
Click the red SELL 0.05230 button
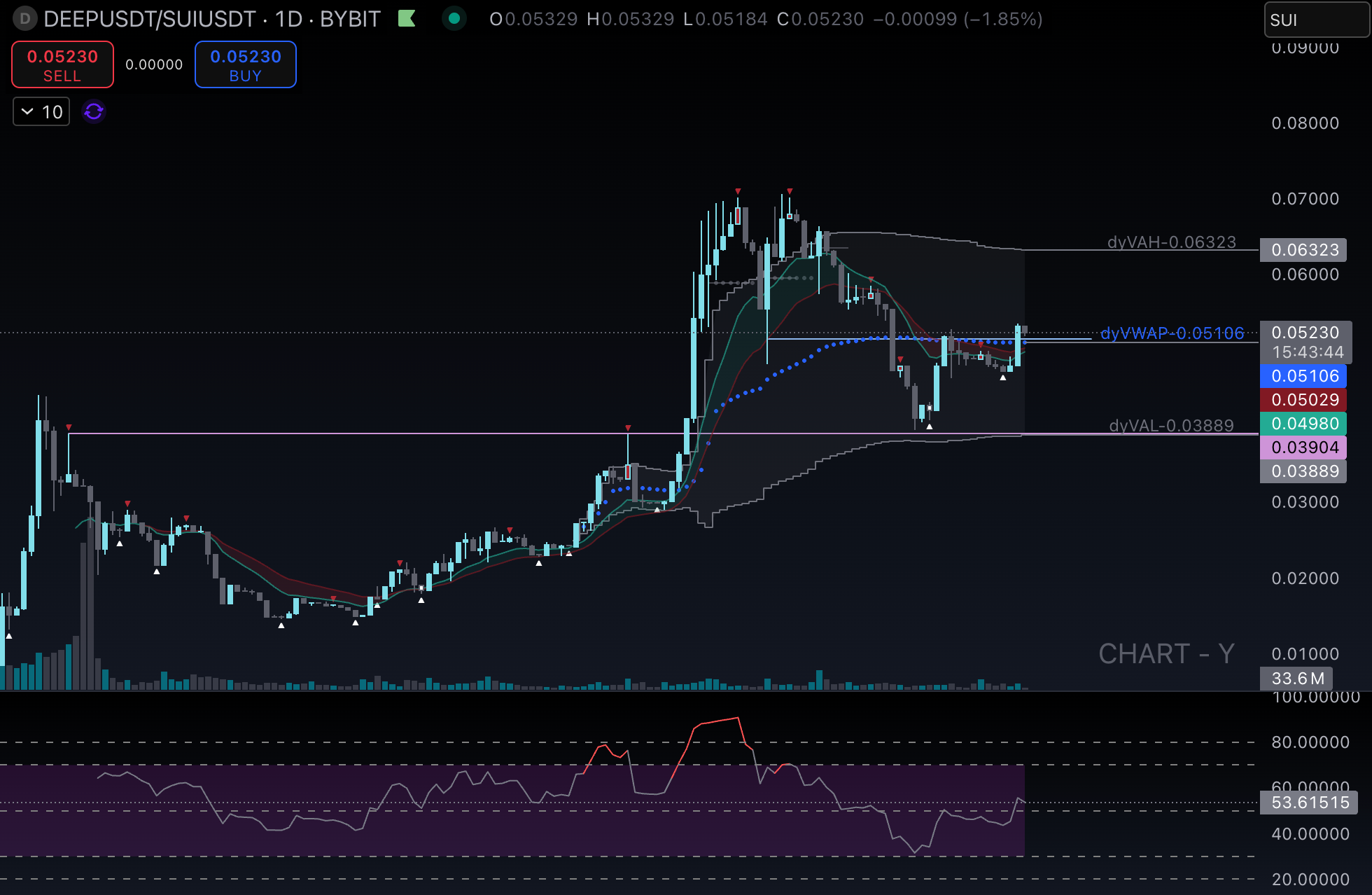tap(62, 64)
